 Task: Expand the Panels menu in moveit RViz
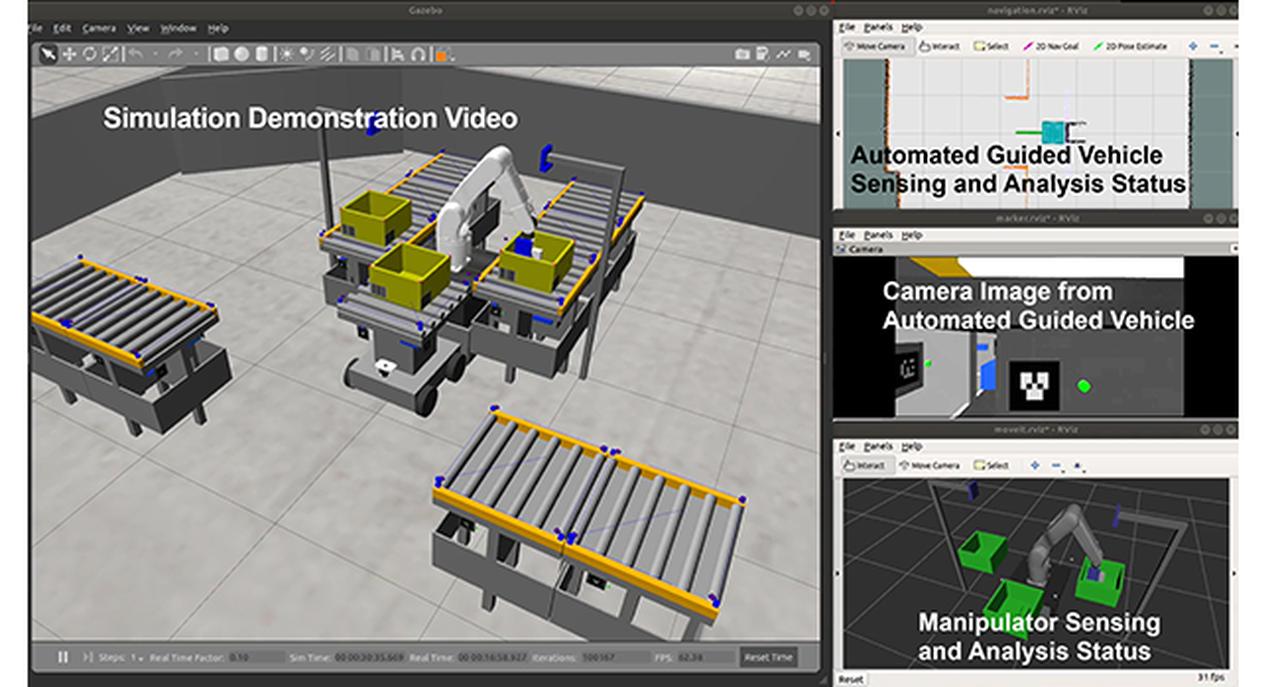(x=877, y=449)
